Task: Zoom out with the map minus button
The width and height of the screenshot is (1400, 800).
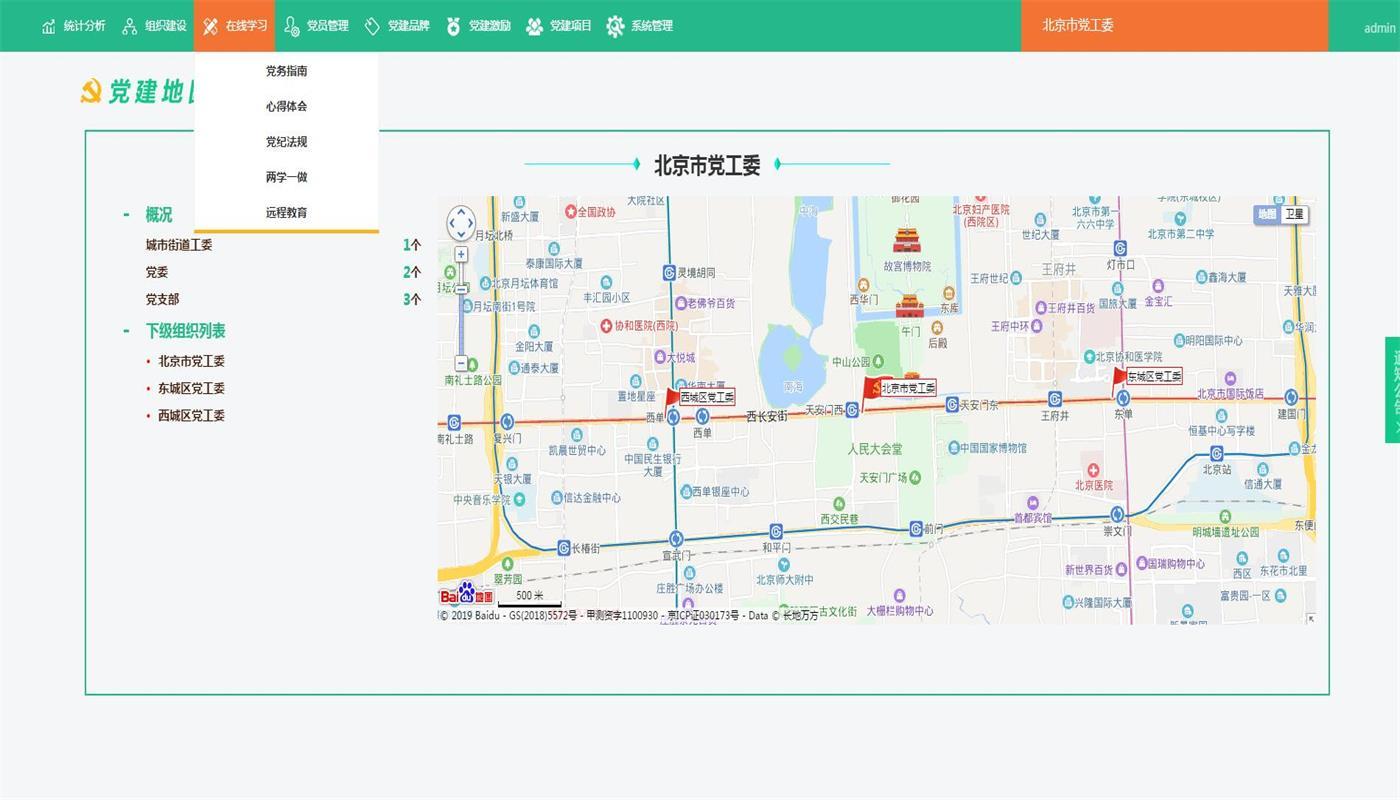Action: tap(461, 363)
